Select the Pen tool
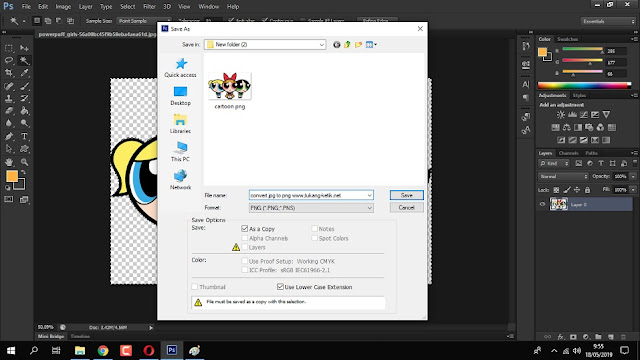 pos(9,136)
